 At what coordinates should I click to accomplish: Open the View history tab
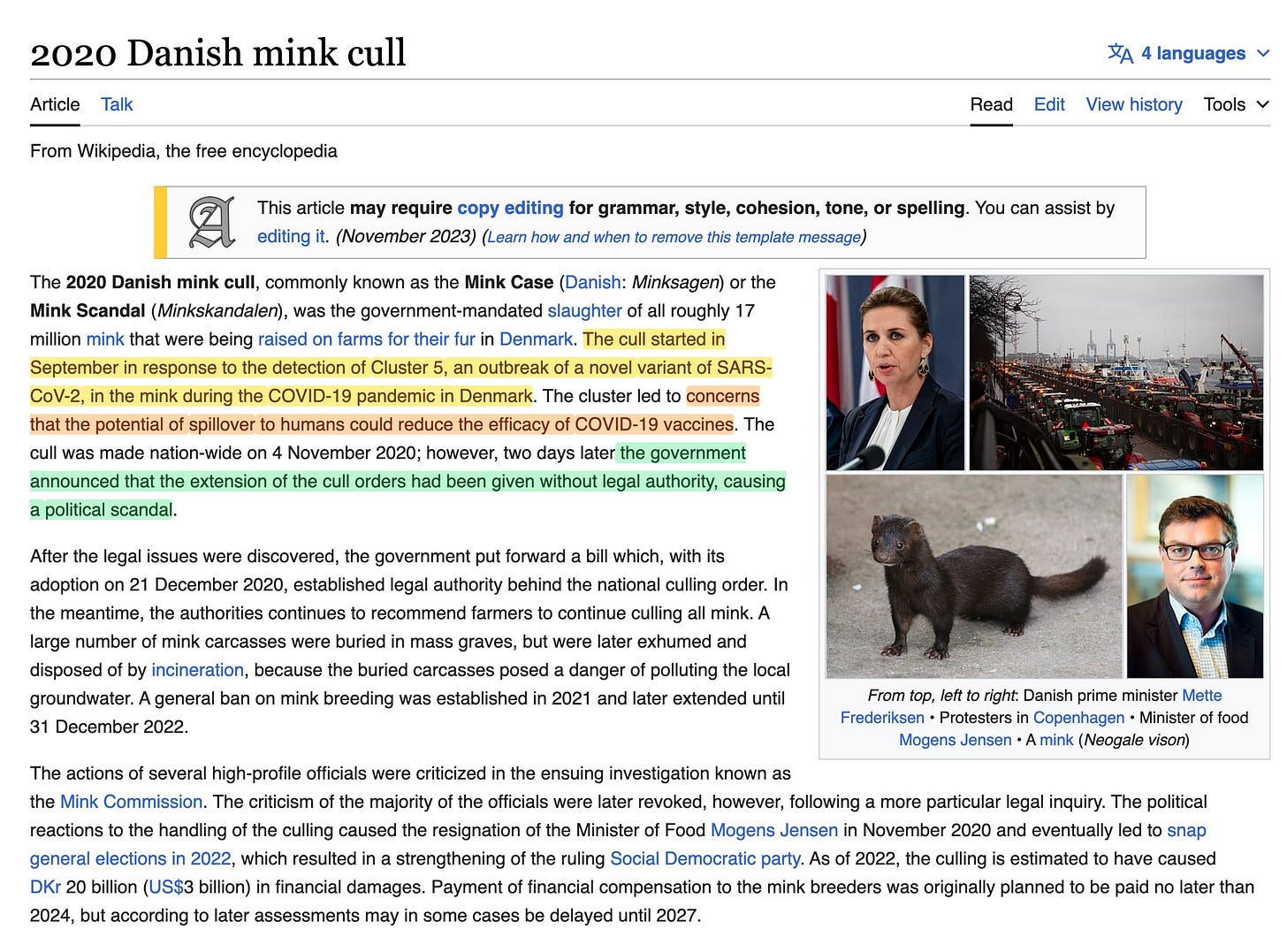(x=1134, y=104)
